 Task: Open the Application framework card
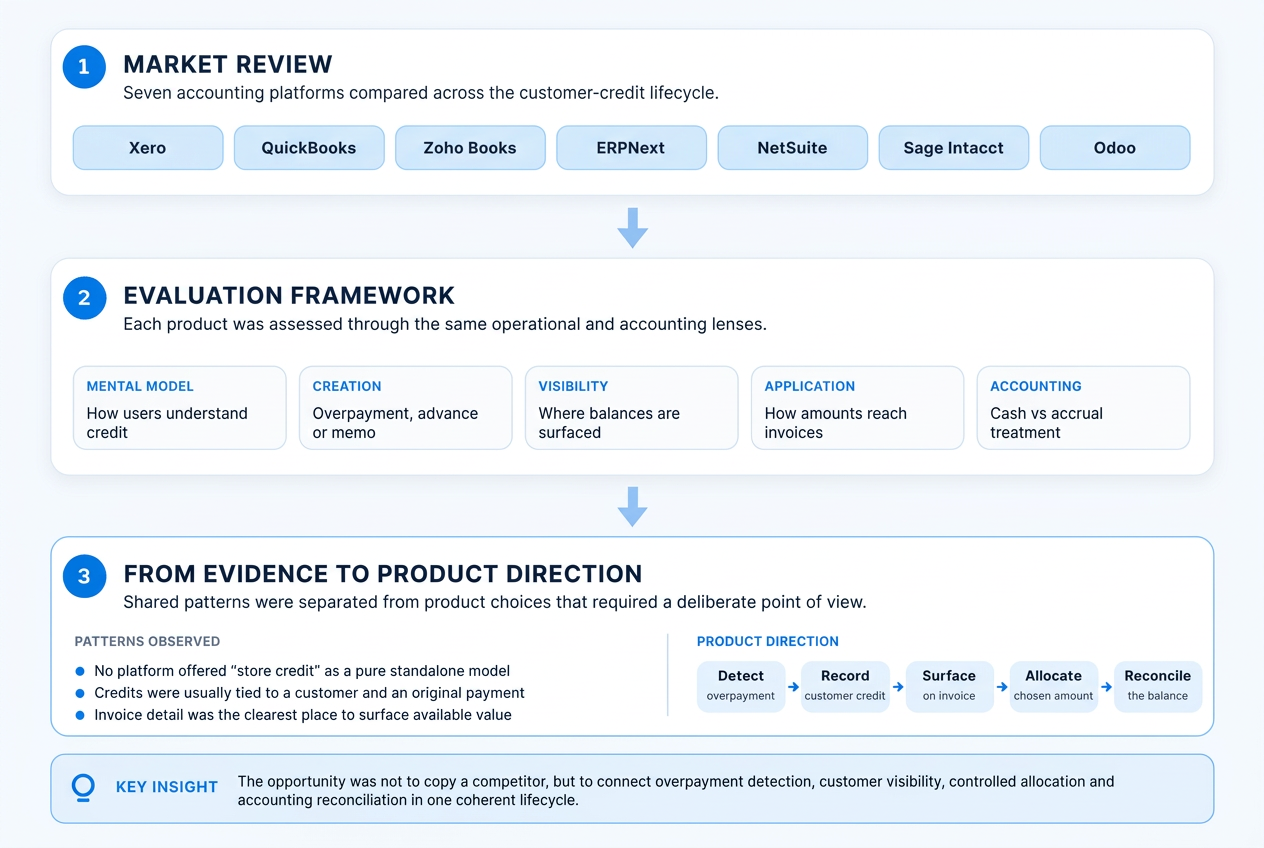point(858,408)
